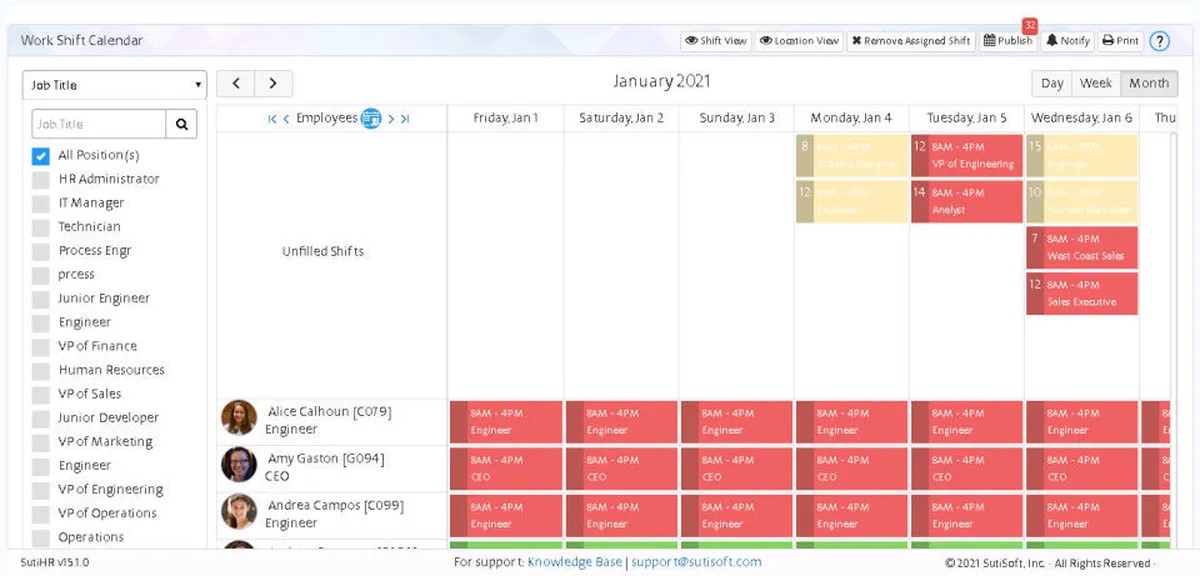Click Amy Gaston [G094] name
This screenshot has width=1200, height=576.
(x=326, y=459)
